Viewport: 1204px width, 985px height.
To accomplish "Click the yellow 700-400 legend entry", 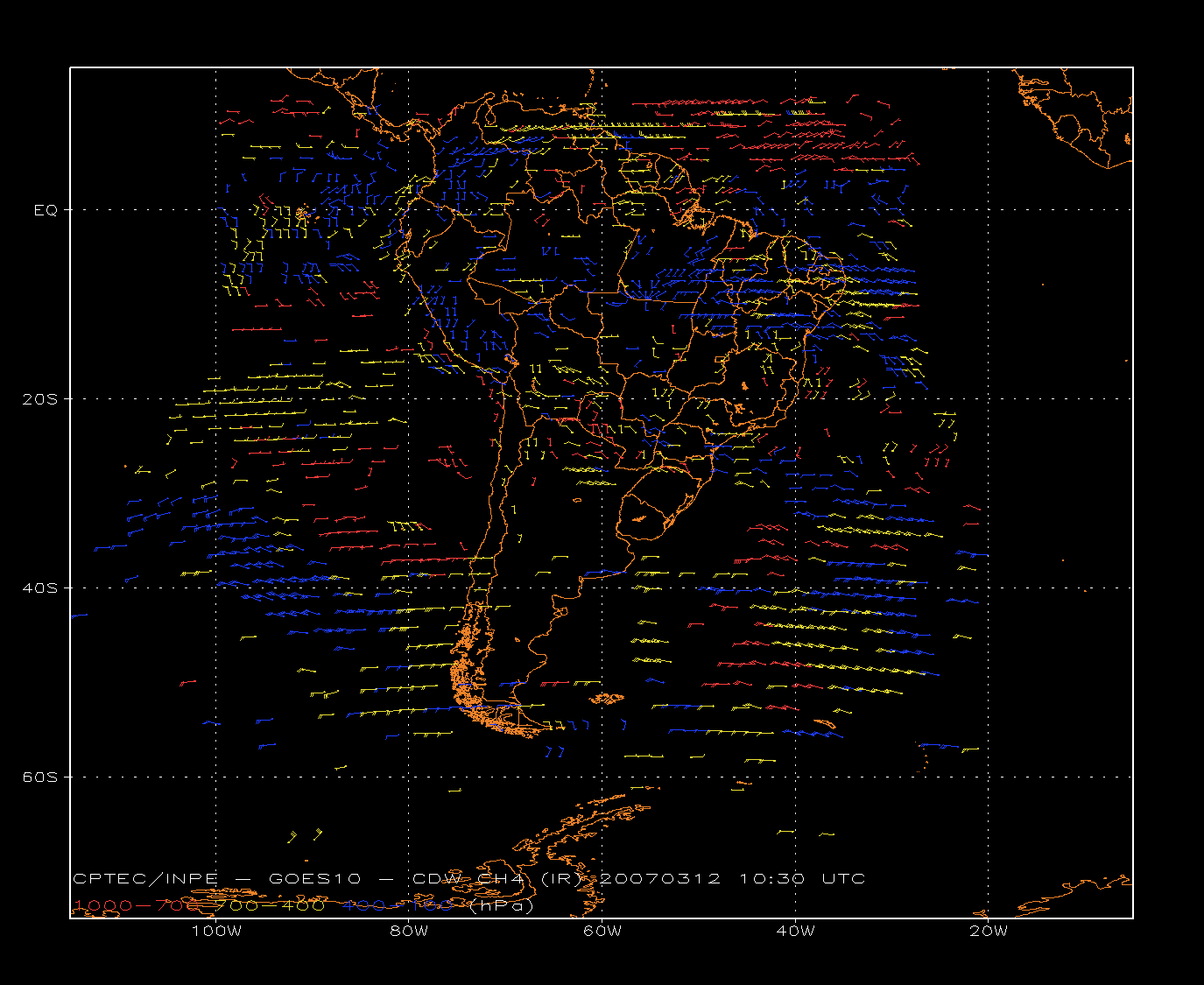I will pyautogui.click(x=268, y=905).
